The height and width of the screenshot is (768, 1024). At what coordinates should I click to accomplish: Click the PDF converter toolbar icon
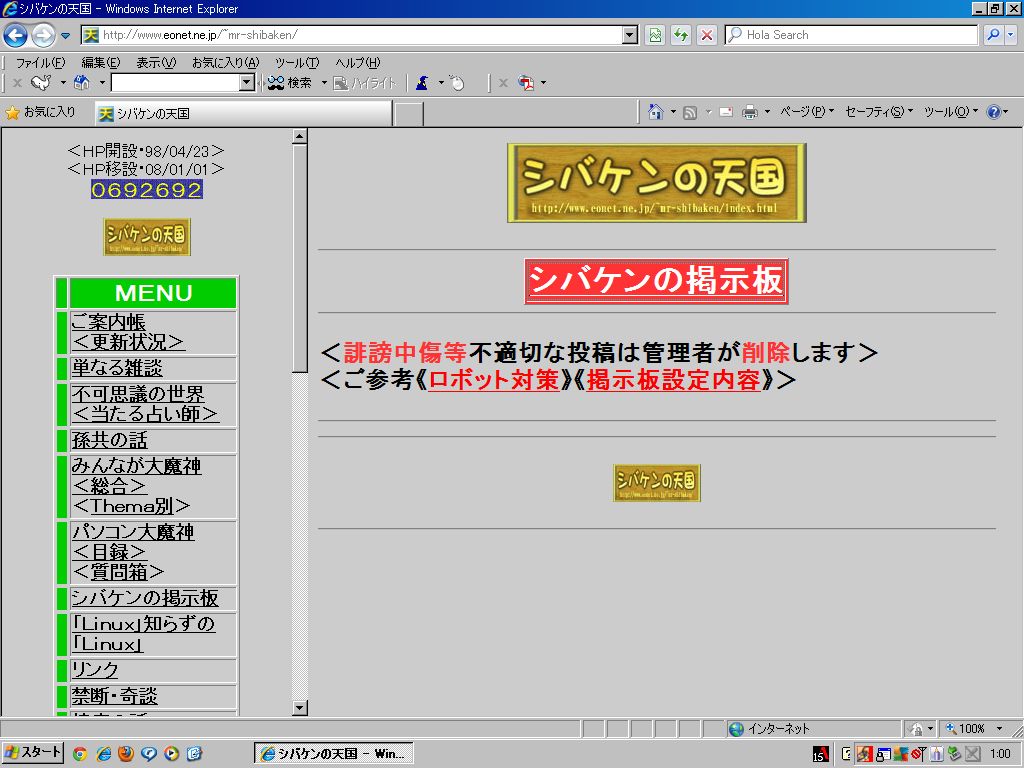[526, 83]
